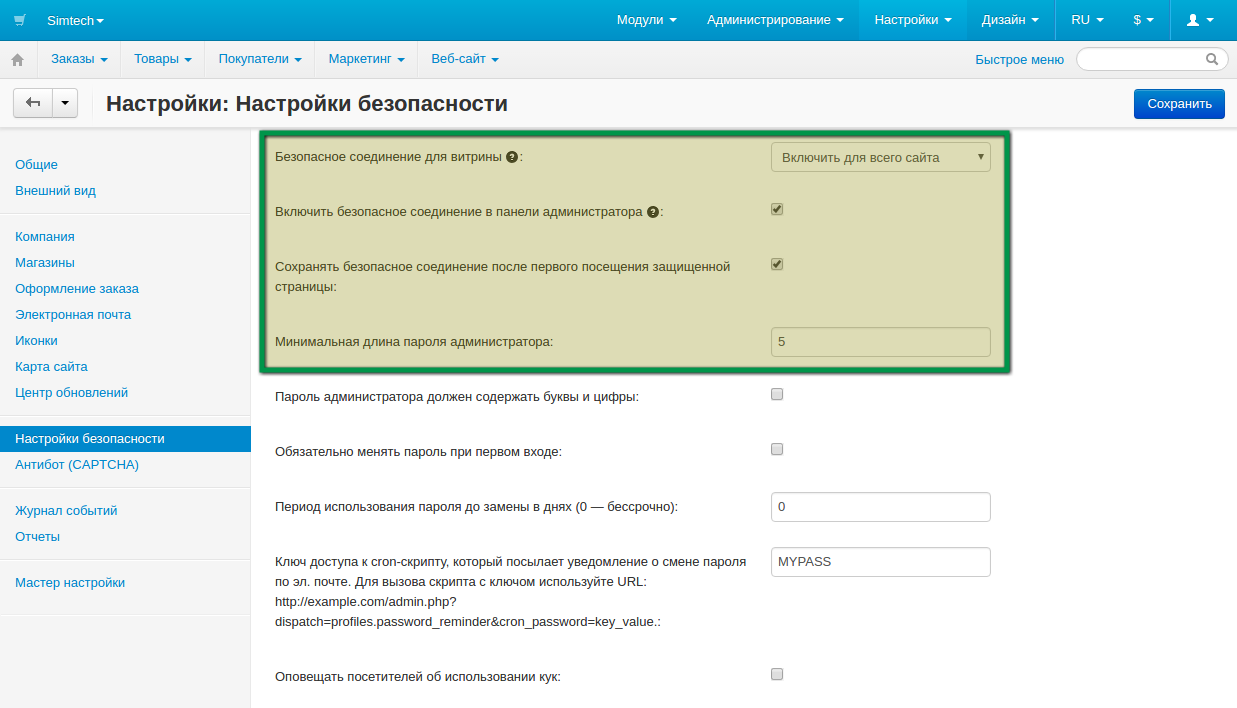Open the Simtech store selector dropdown
This screenshot has height=708, width=1237.
pos(75,20)
